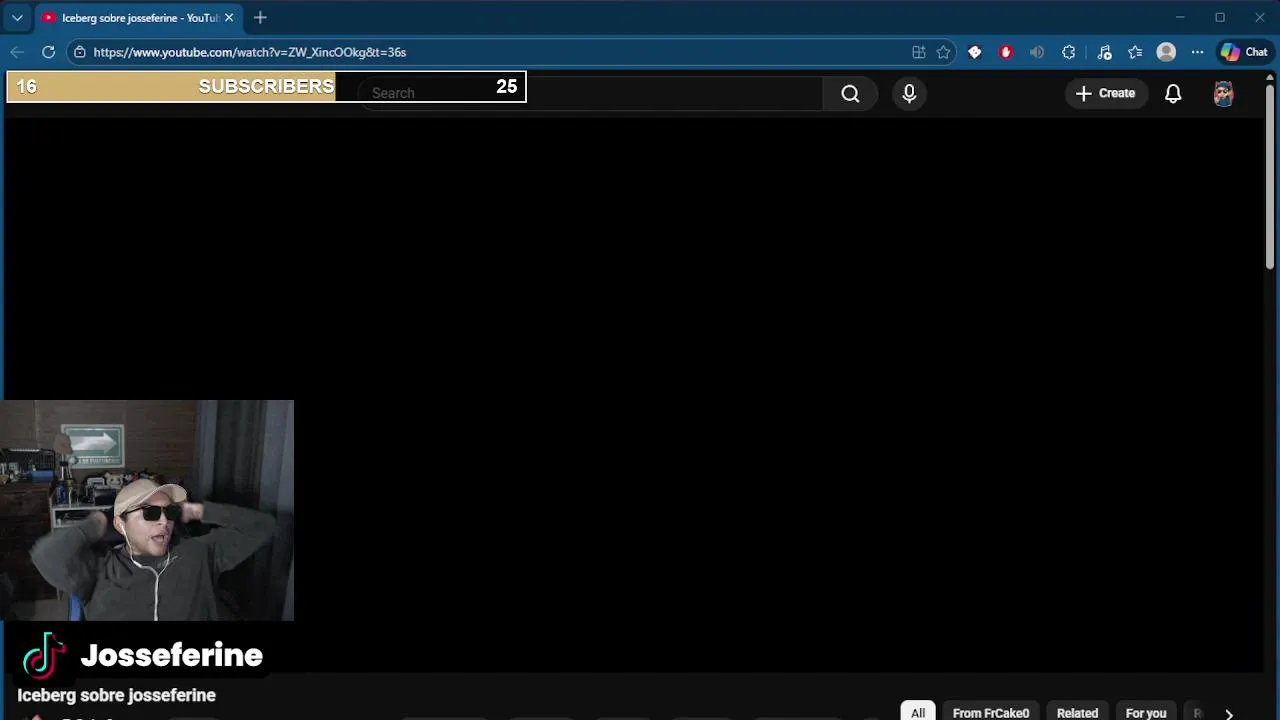The width and height of the screenshot is (1280, 720).
Task: Click the address bar URL text
Action: [250, 52]
